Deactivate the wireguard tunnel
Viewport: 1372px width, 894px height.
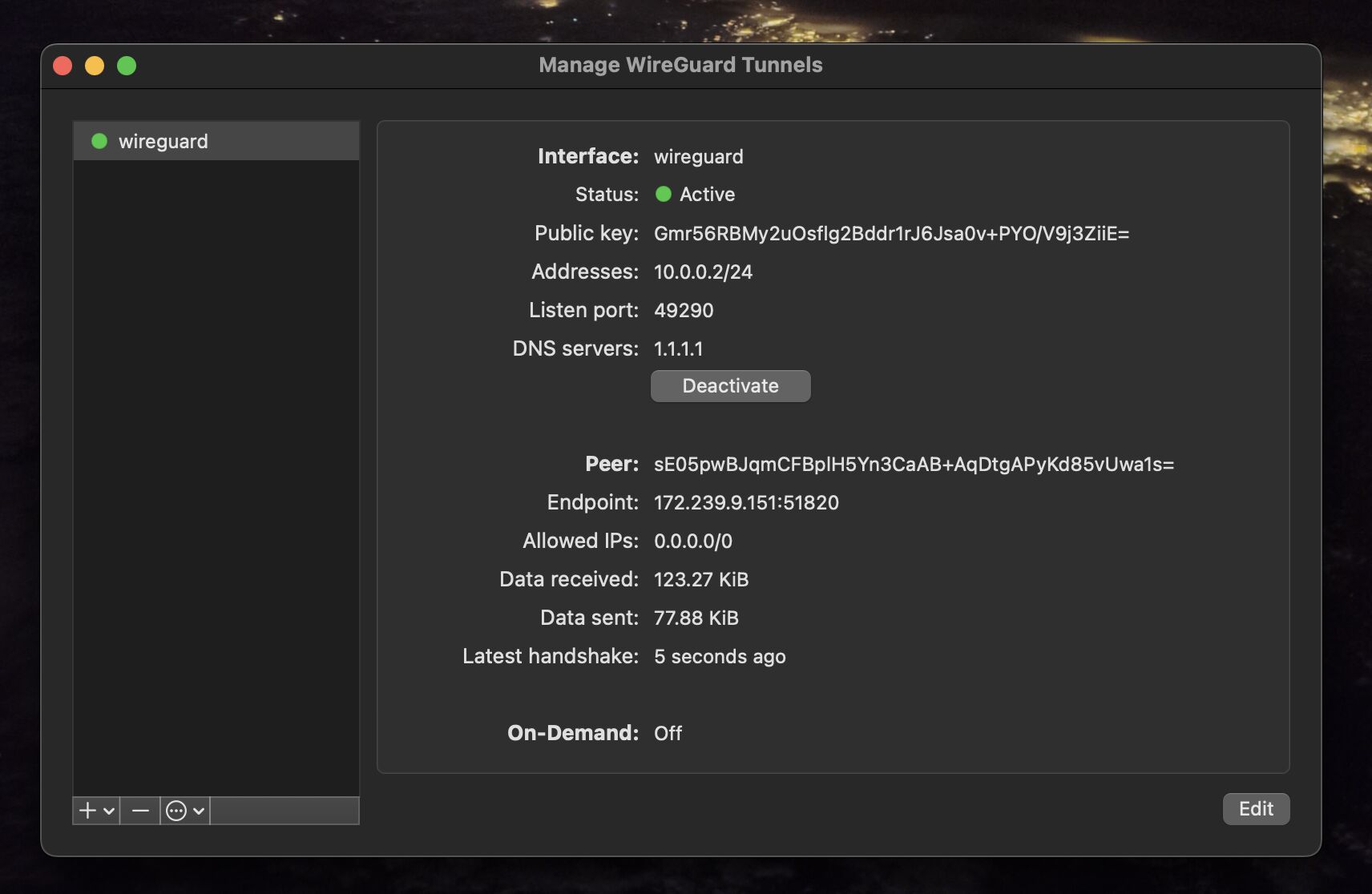tap(730, 386)
